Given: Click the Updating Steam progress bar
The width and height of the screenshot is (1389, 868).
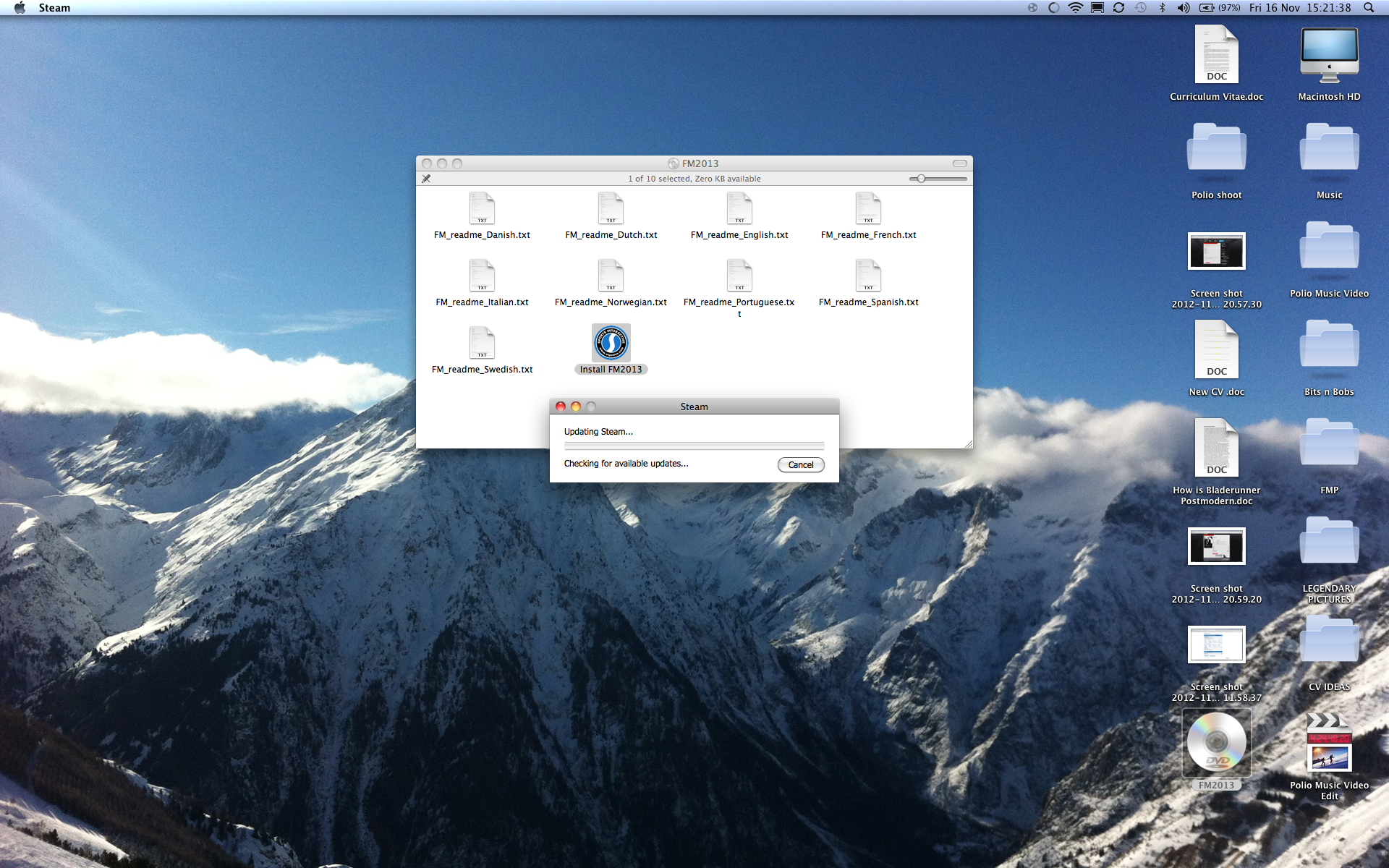Looking at the screenshot, I should point(694,446).
